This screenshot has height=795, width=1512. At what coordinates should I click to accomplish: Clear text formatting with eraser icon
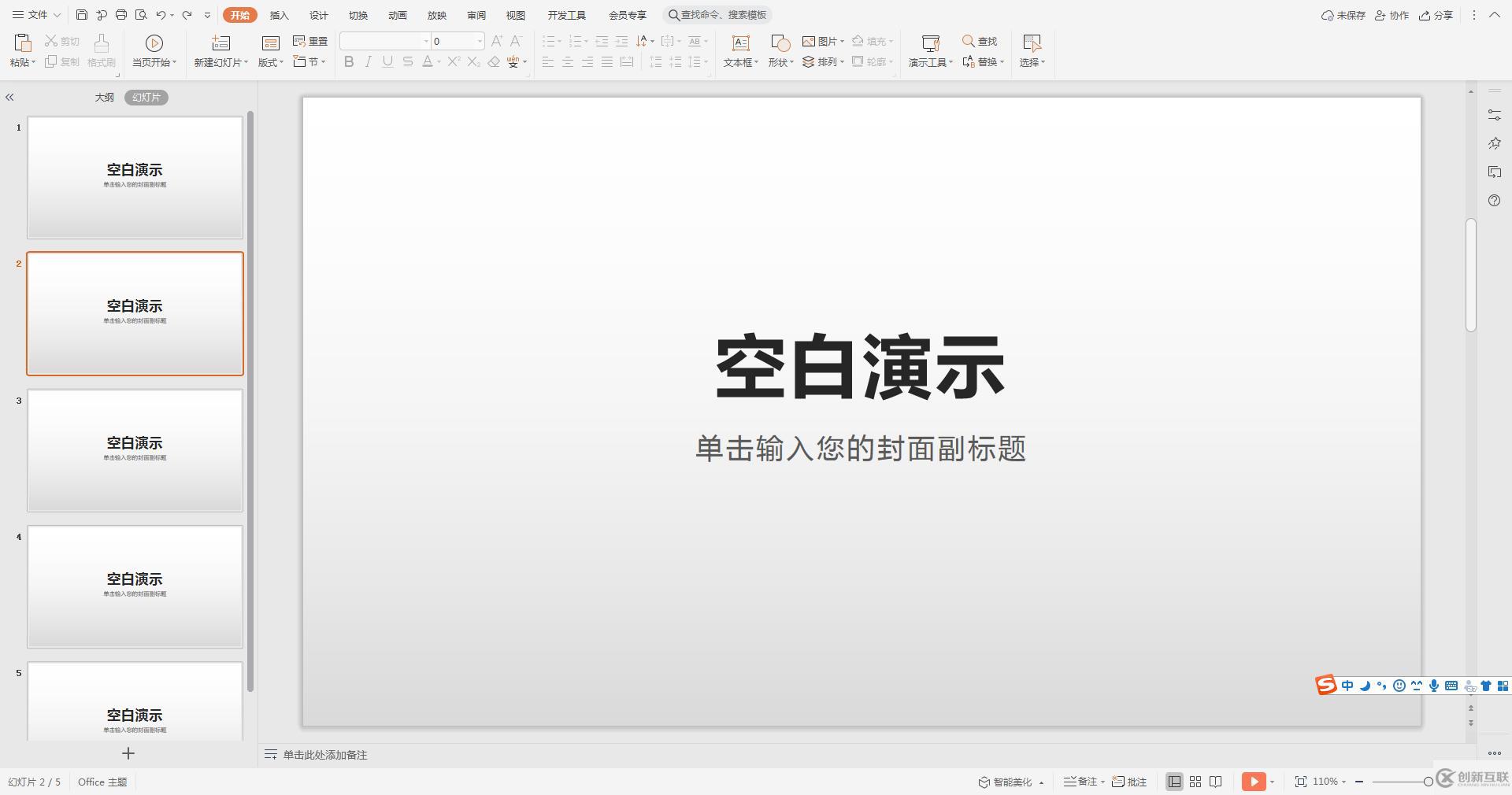[x=494, y=61]
